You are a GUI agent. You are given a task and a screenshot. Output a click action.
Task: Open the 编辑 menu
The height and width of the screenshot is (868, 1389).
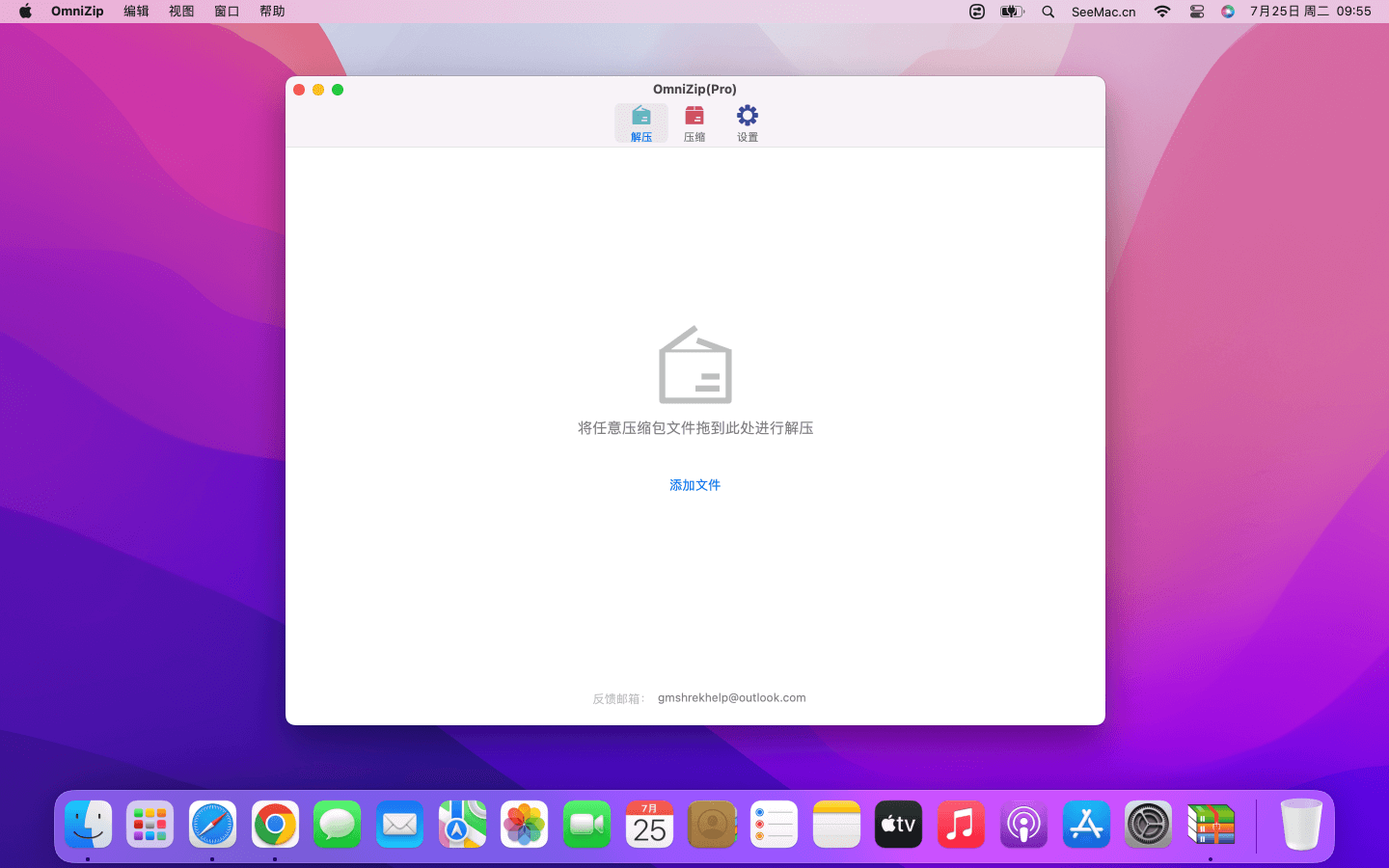click(x=135, y=12)
